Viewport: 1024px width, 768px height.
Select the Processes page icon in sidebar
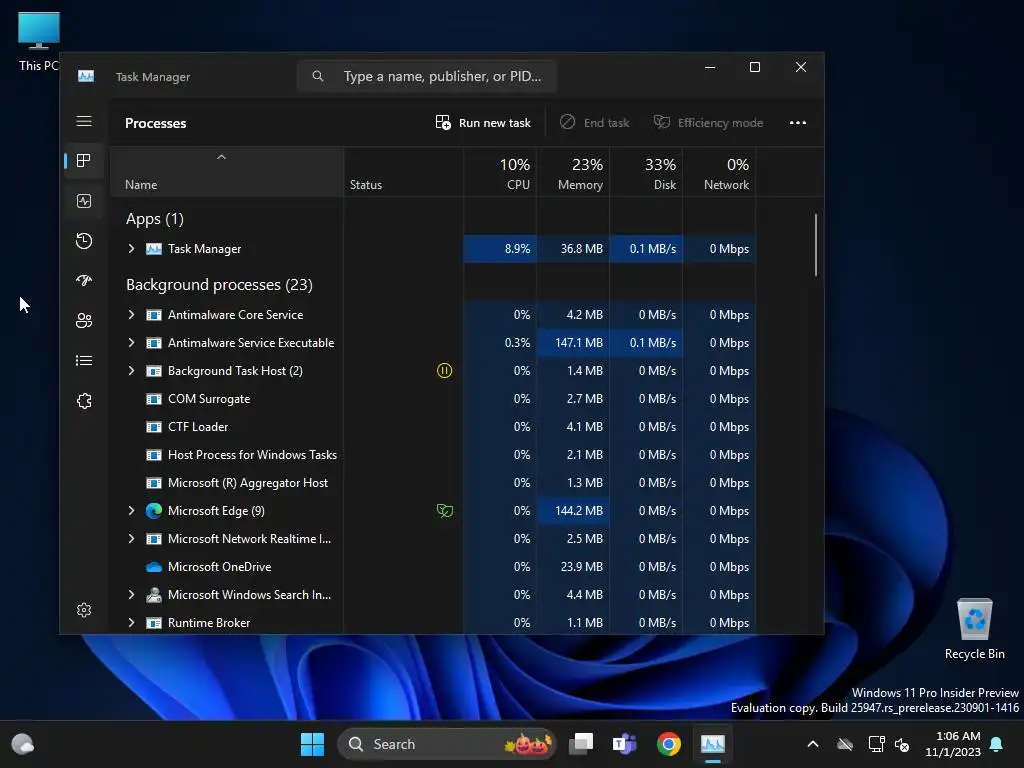pos(84,161)
